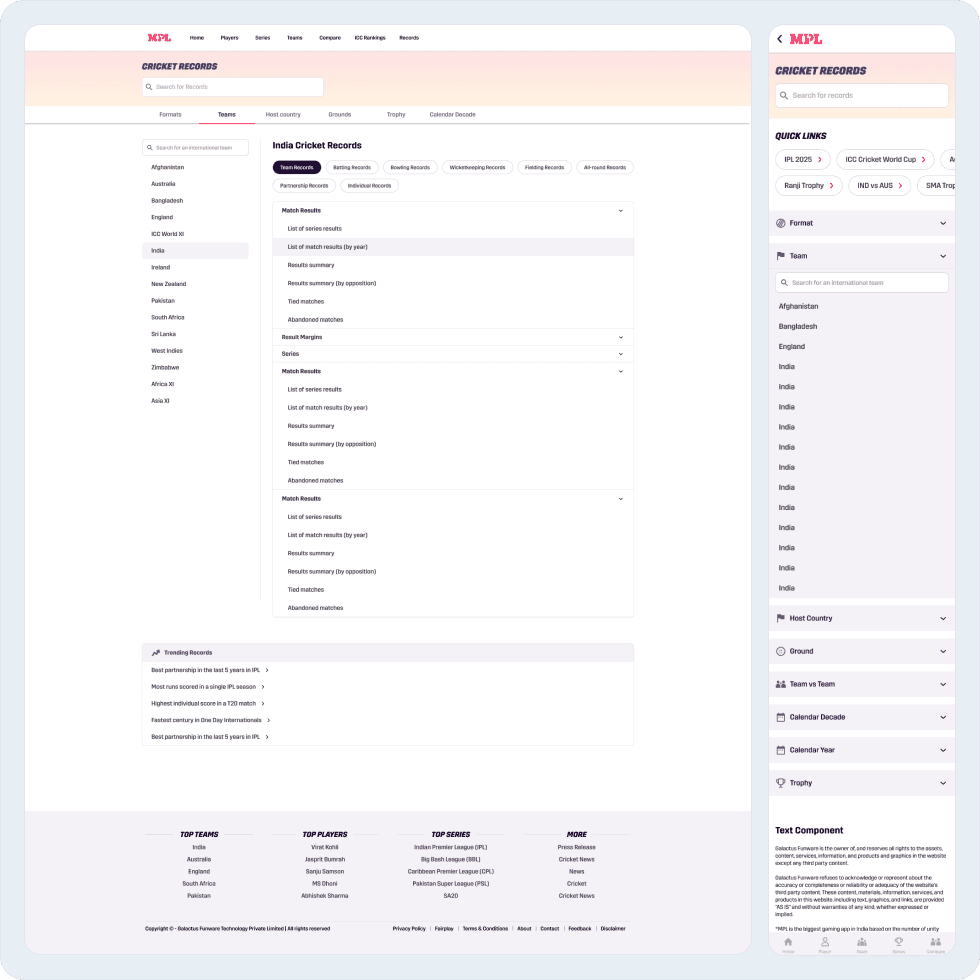
Task: Expand the Calendar Decade filter chevron
Action: click(x=943, y=718)
